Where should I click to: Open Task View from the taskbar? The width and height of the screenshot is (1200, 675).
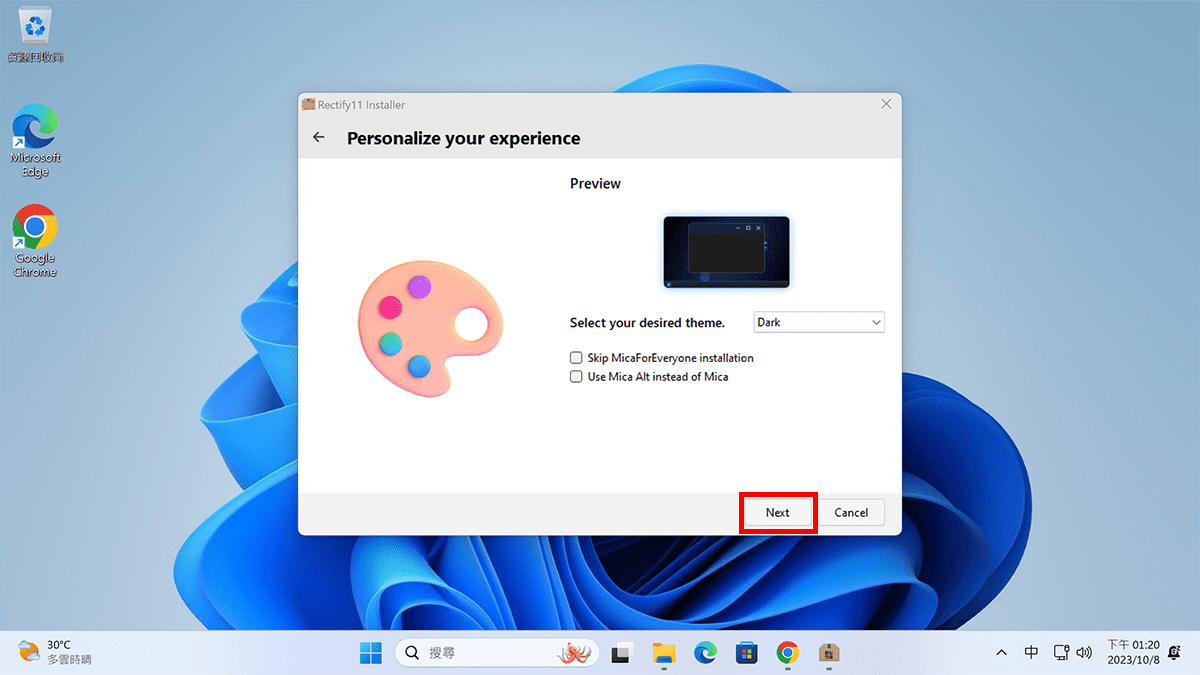pyautogui.click(x=622, y=653)
